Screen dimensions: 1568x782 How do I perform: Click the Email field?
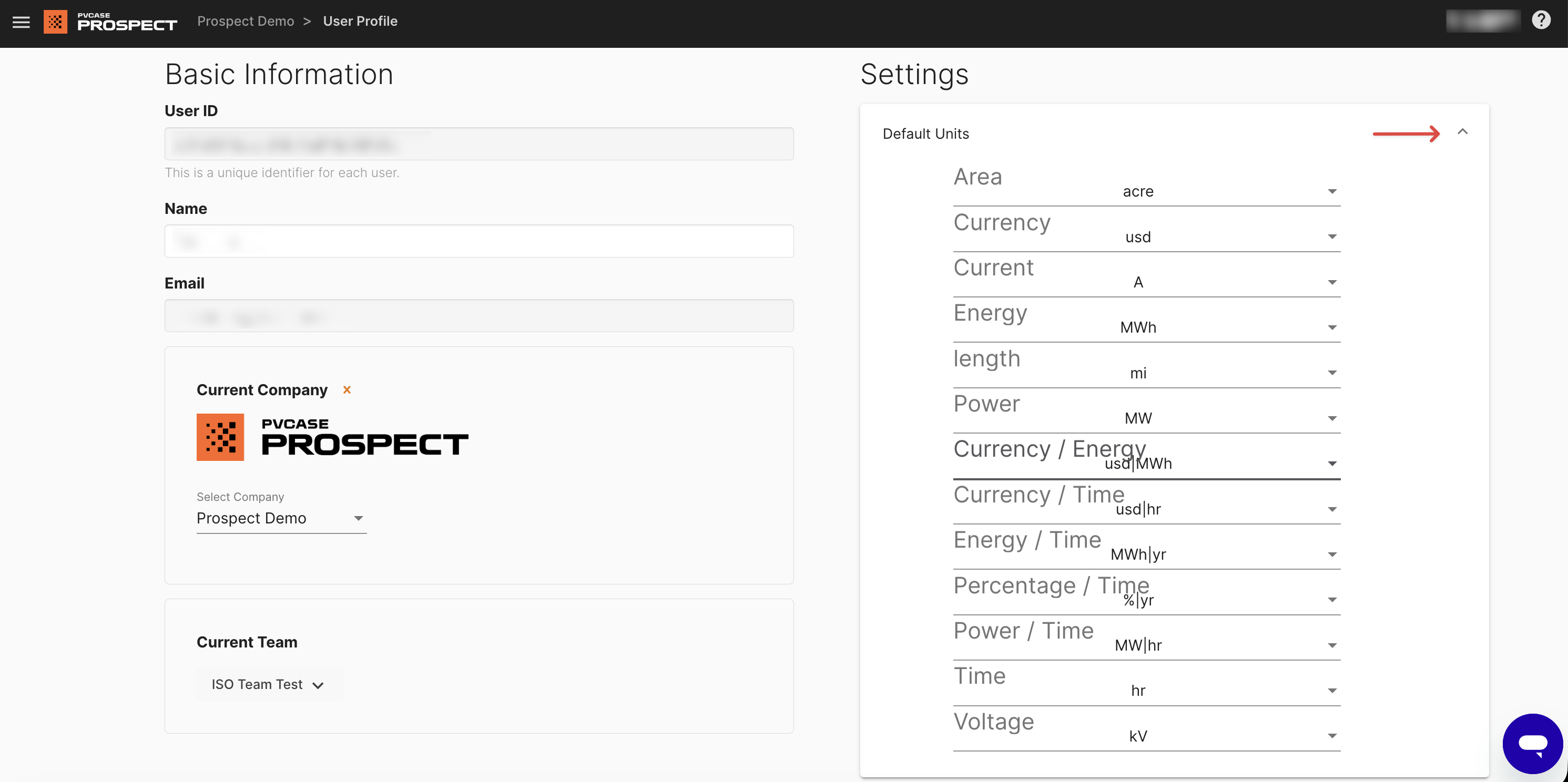478,315
